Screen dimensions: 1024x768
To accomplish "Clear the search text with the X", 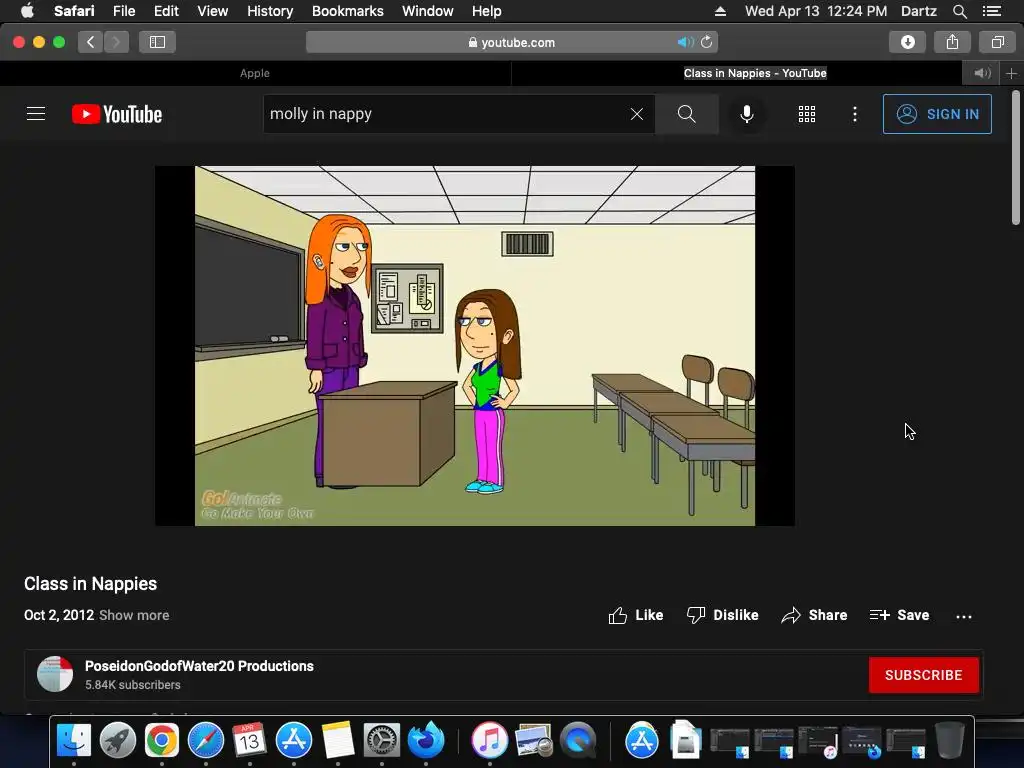I will point(637,114).
